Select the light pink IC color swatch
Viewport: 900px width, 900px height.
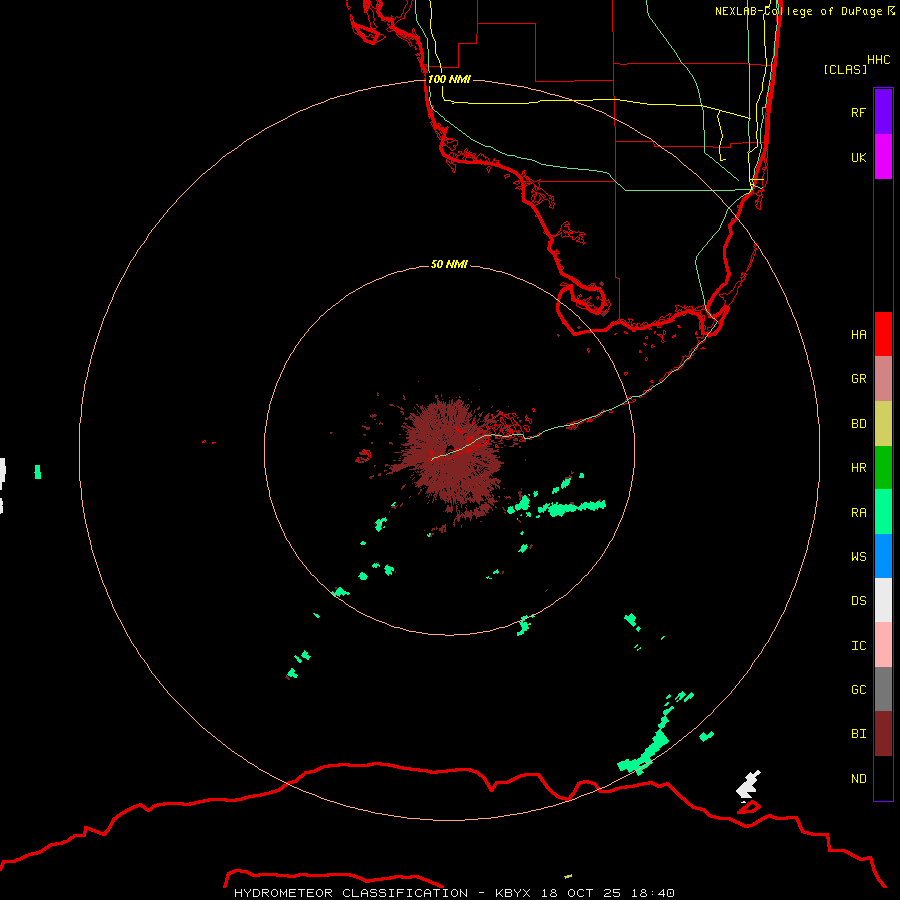[x=883, y=645]
